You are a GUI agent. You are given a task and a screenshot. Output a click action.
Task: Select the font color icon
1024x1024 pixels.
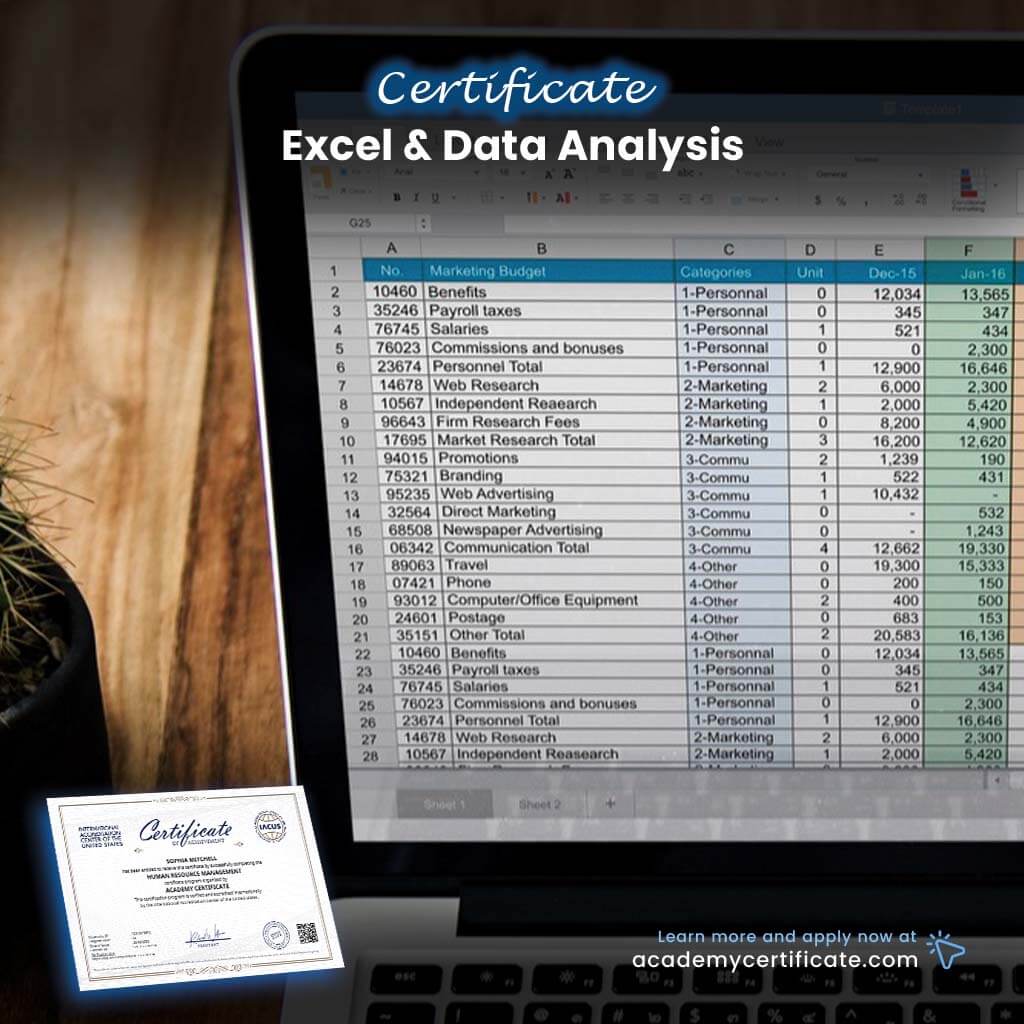562,197
